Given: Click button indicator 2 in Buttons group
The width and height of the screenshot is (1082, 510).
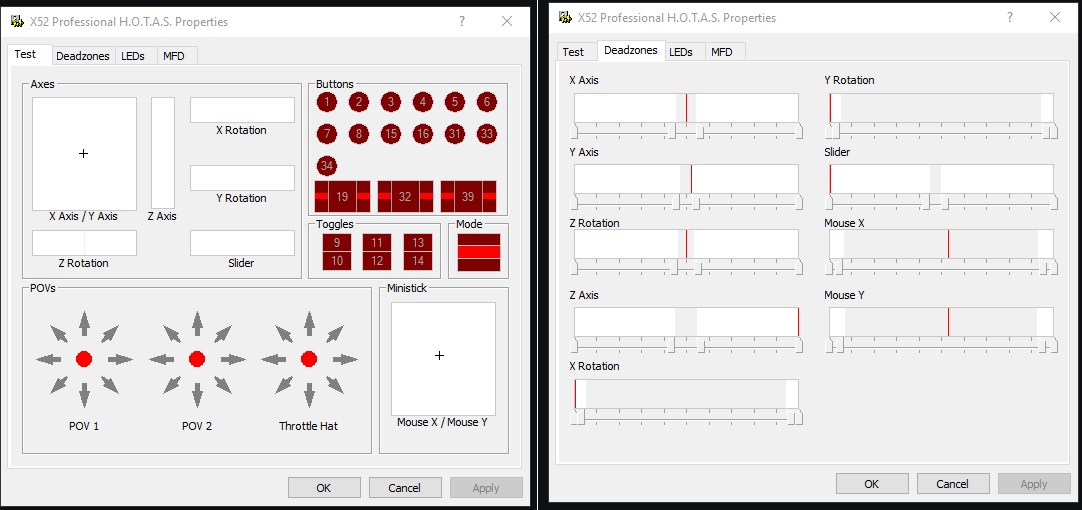Looking at the screenshot, I should coord(359,102).
